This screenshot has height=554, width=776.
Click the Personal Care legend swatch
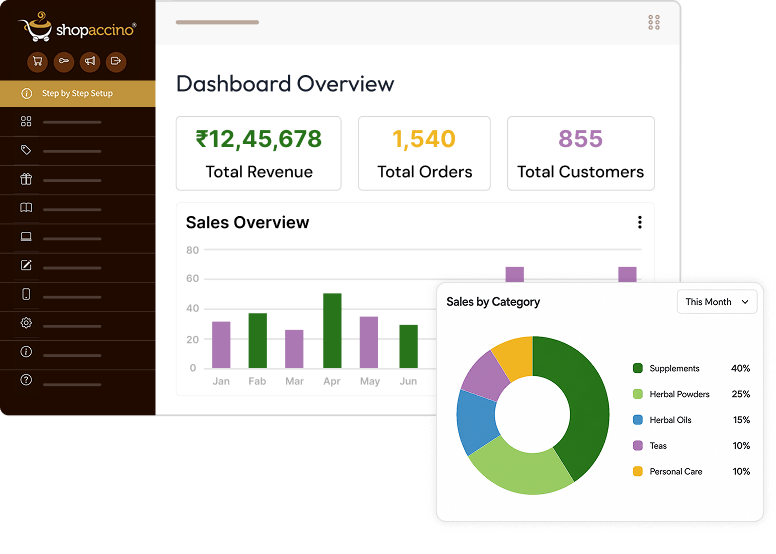point(638,471)
